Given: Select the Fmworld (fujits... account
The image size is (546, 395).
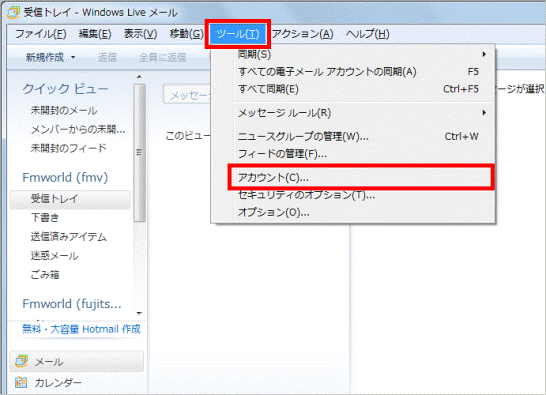Looking at the screenshot, I should [72, 304].
